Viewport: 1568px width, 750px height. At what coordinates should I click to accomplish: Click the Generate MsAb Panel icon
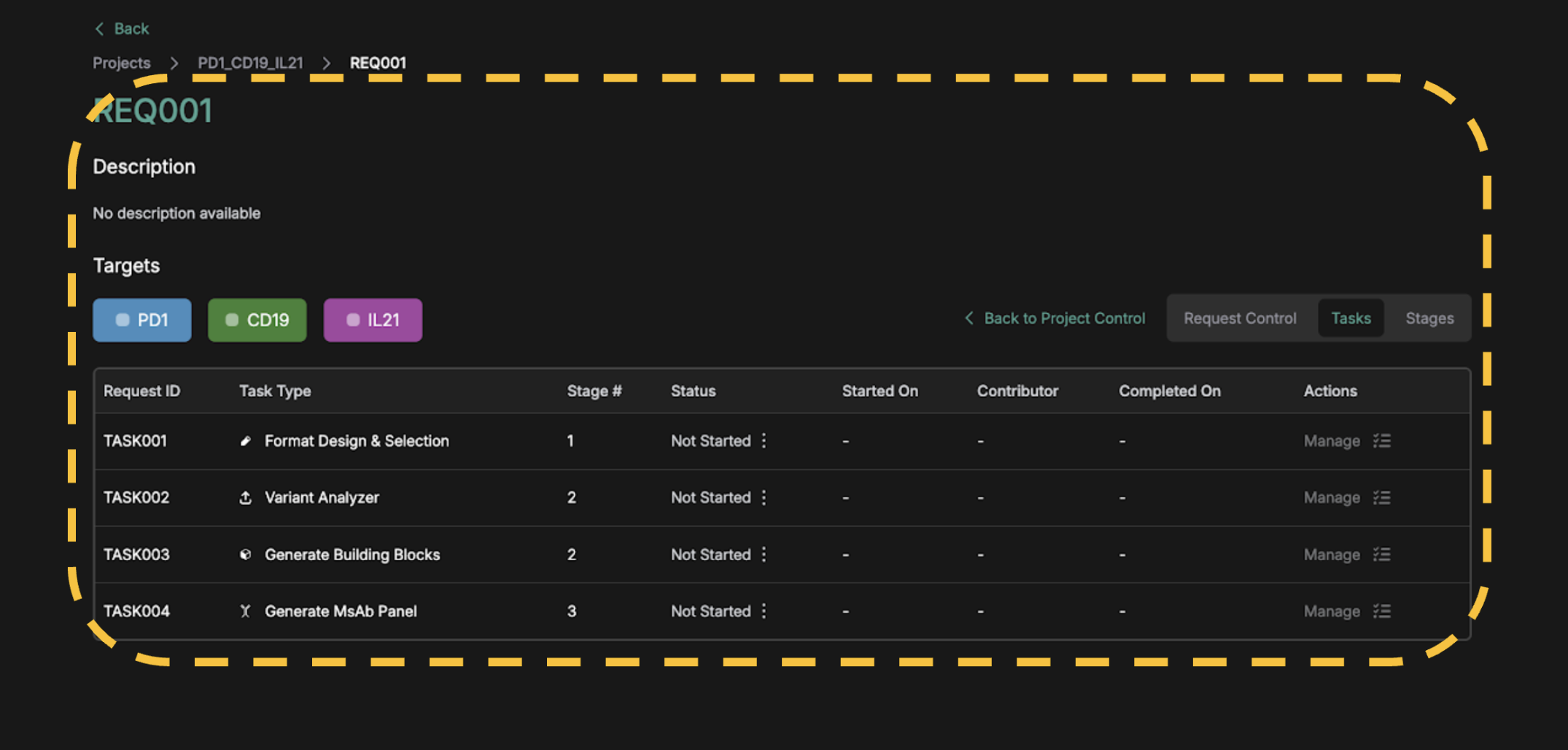point(246,611)
